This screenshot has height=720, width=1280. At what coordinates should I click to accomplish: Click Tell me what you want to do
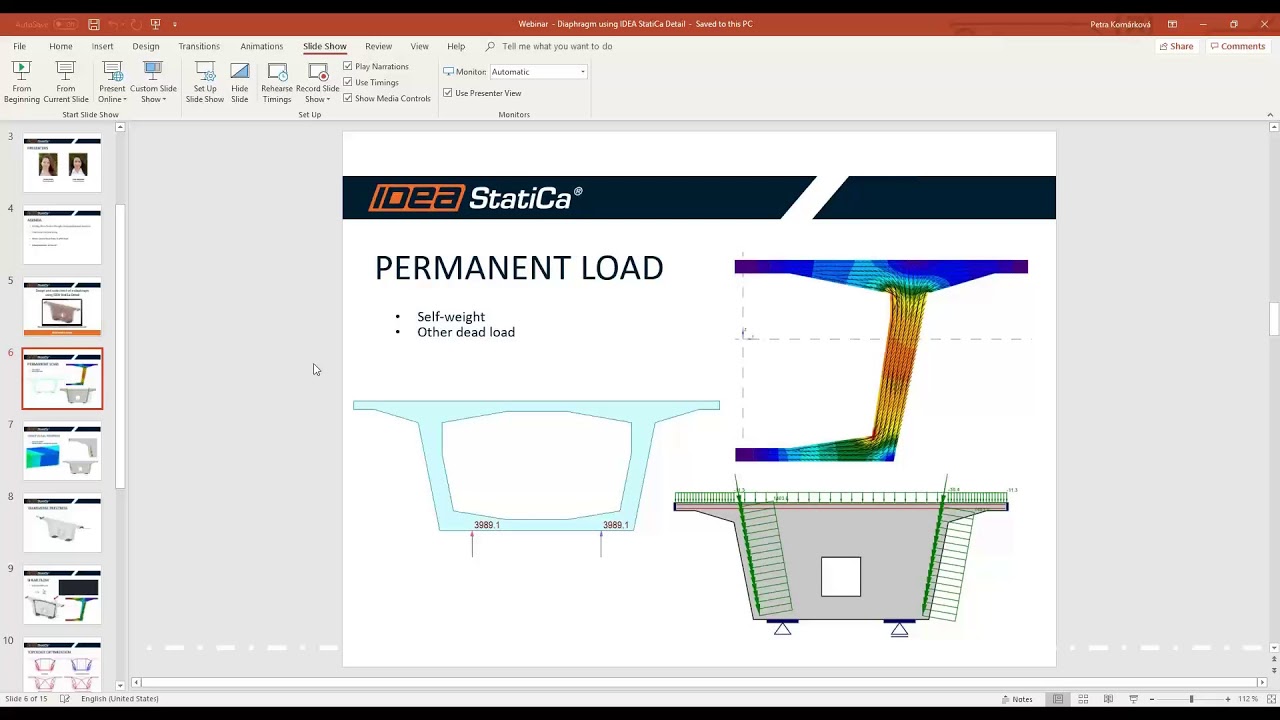557,46
